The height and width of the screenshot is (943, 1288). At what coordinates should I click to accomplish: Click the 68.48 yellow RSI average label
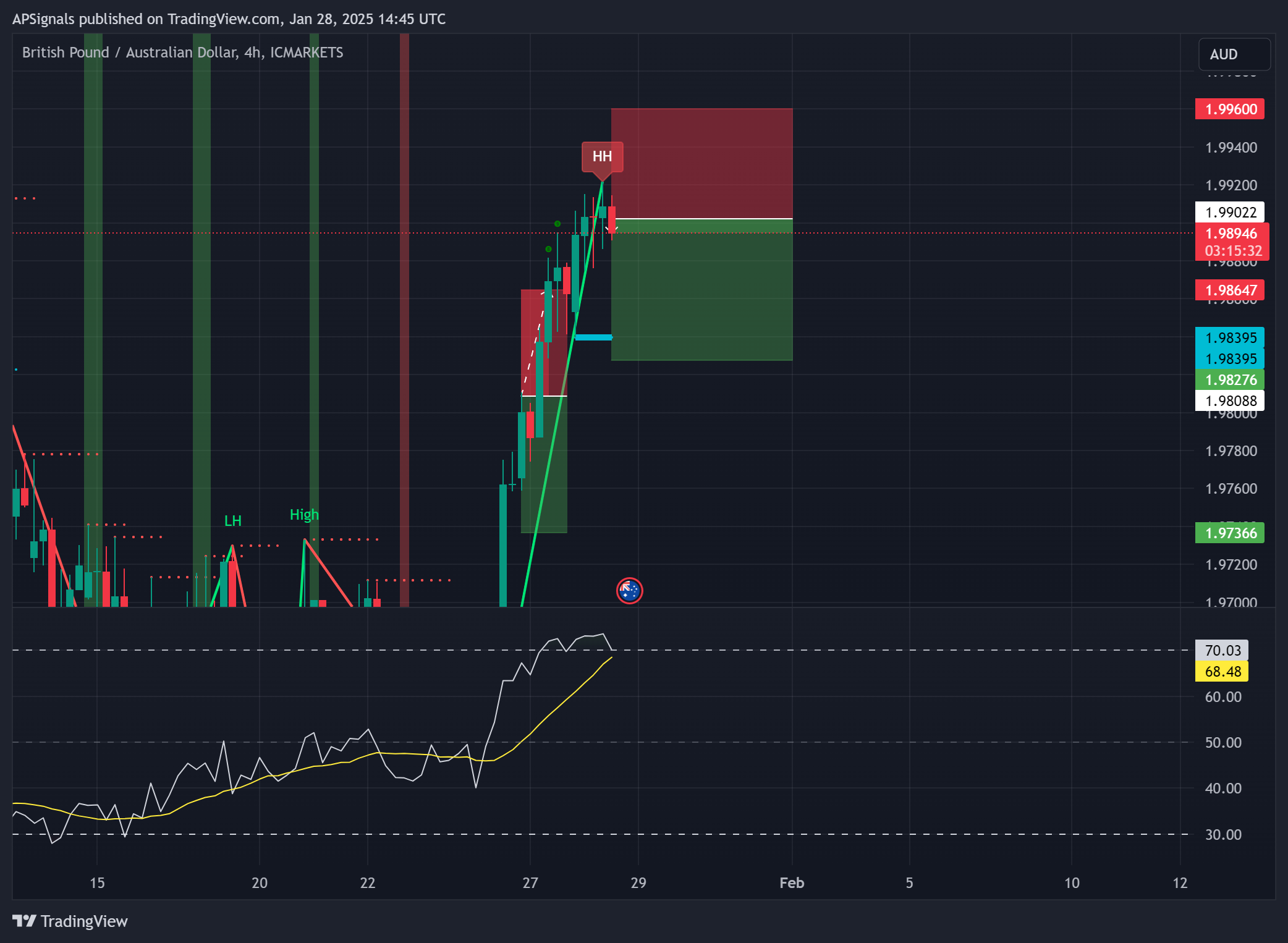[x=1222, y=672]
